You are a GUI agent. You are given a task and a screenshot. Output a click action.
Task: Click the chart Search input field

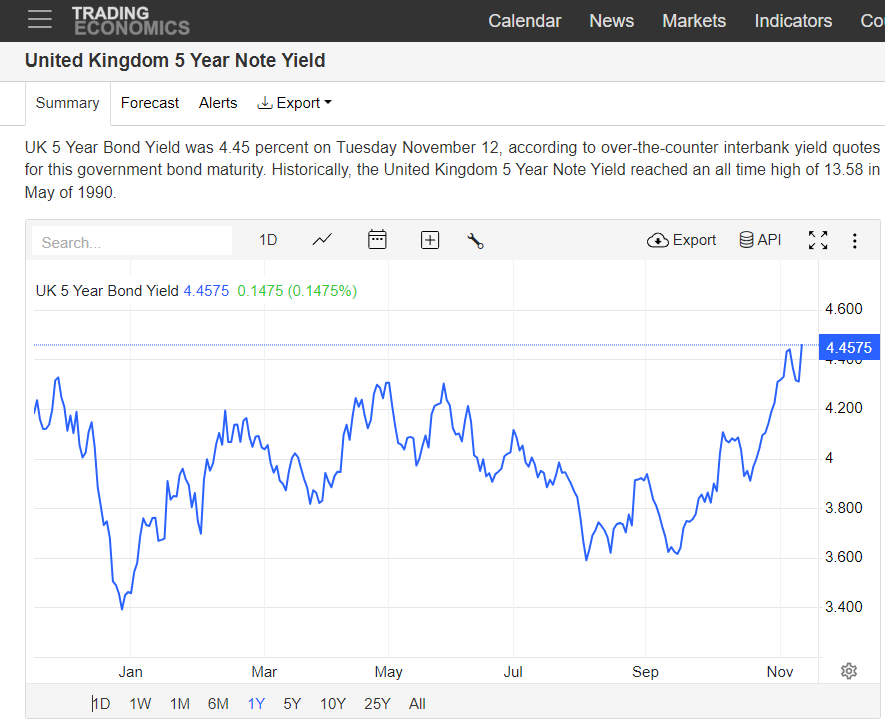tap(132, 242)
